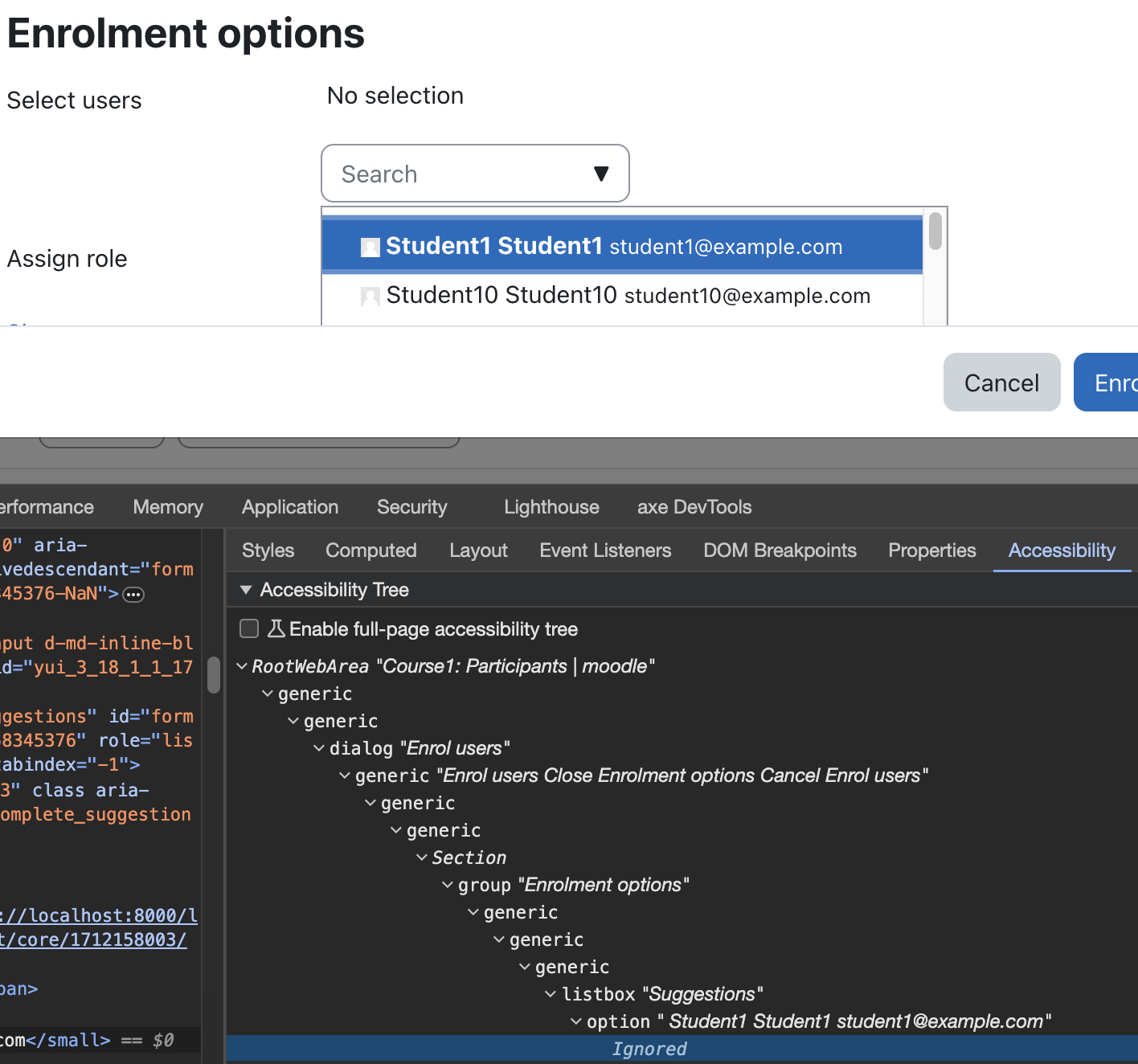Select the Ignored tree row
Screen dimensions: 1138x1064
pos(682,1049)
